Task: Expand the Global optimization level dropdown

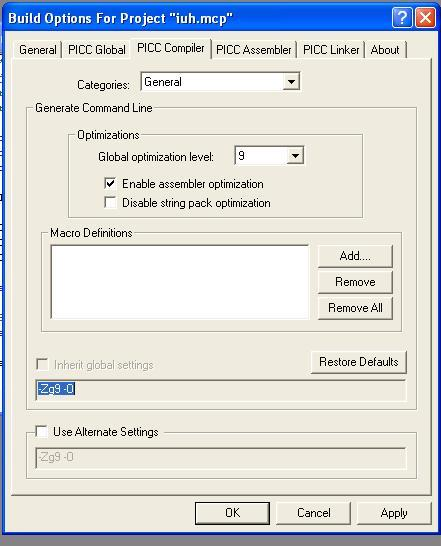Action: (295, 156)
